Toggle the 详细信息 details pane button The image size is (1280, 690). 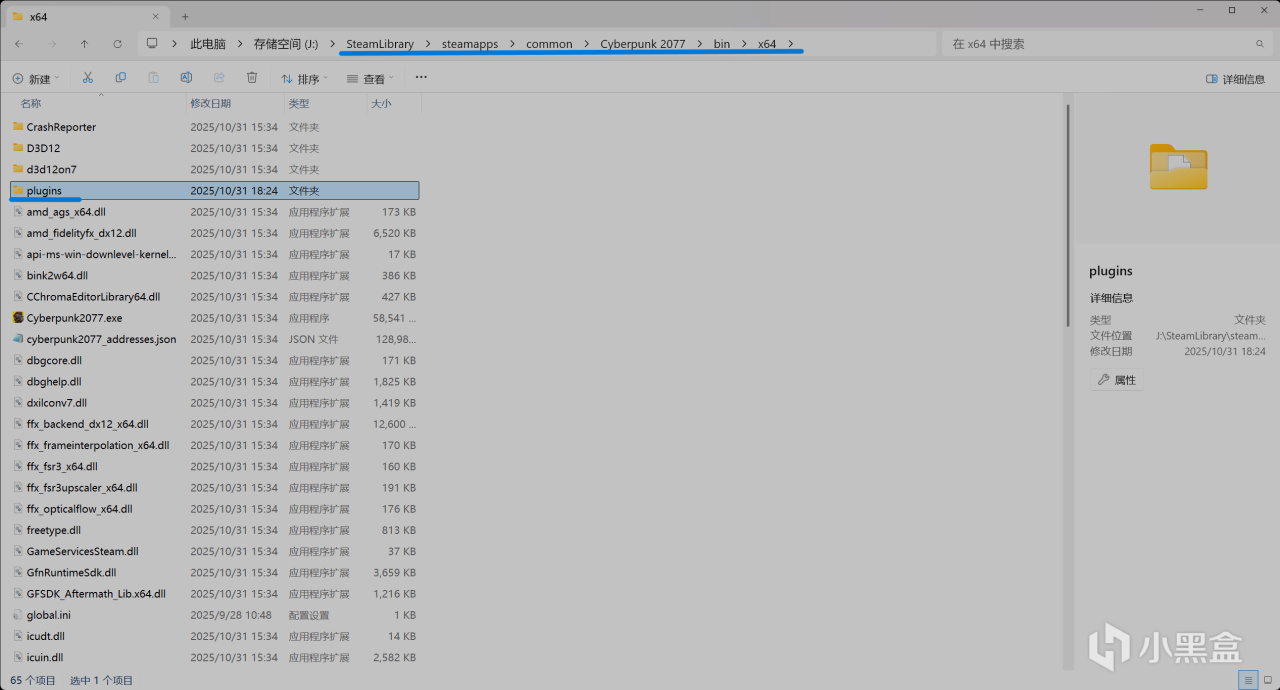(x=1236, y=79)
